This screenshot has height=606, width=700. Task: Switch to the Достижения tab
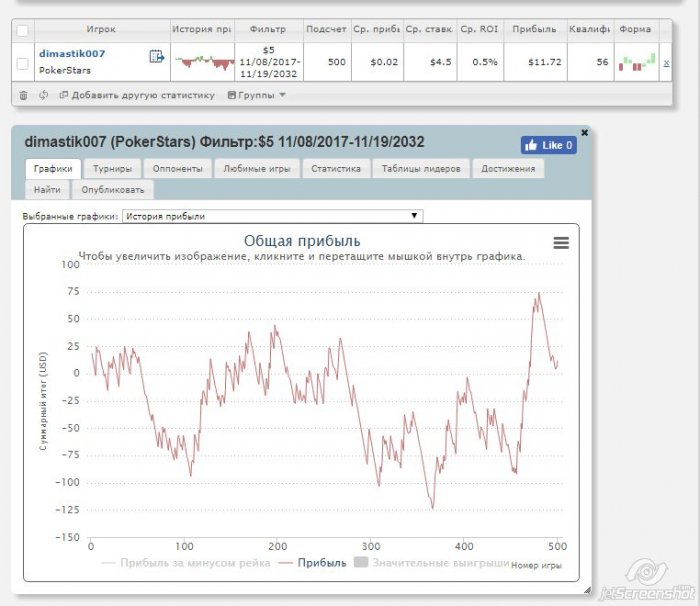point(508,169)
